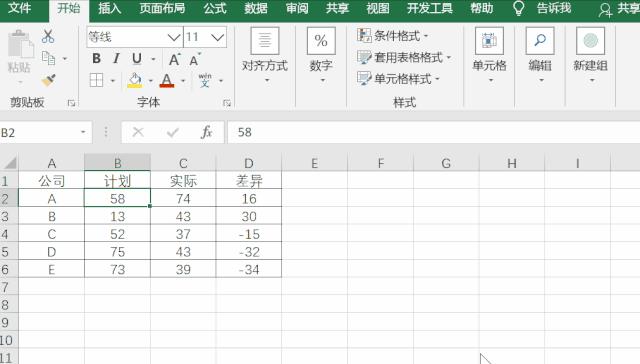Select cell containing 计划
Screen dimensions: 640x364
click(118, 180)
